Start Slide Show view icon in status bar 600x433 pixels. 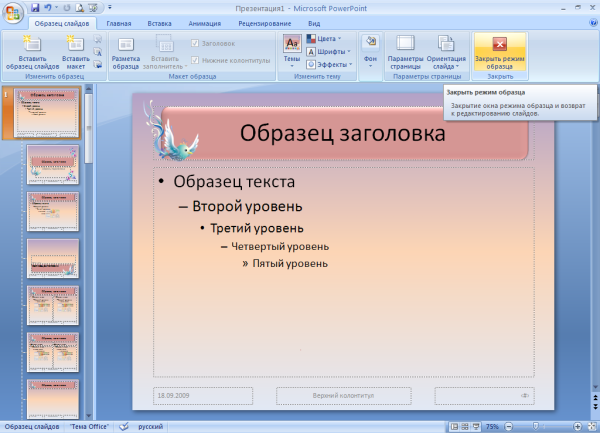[476, 426]
